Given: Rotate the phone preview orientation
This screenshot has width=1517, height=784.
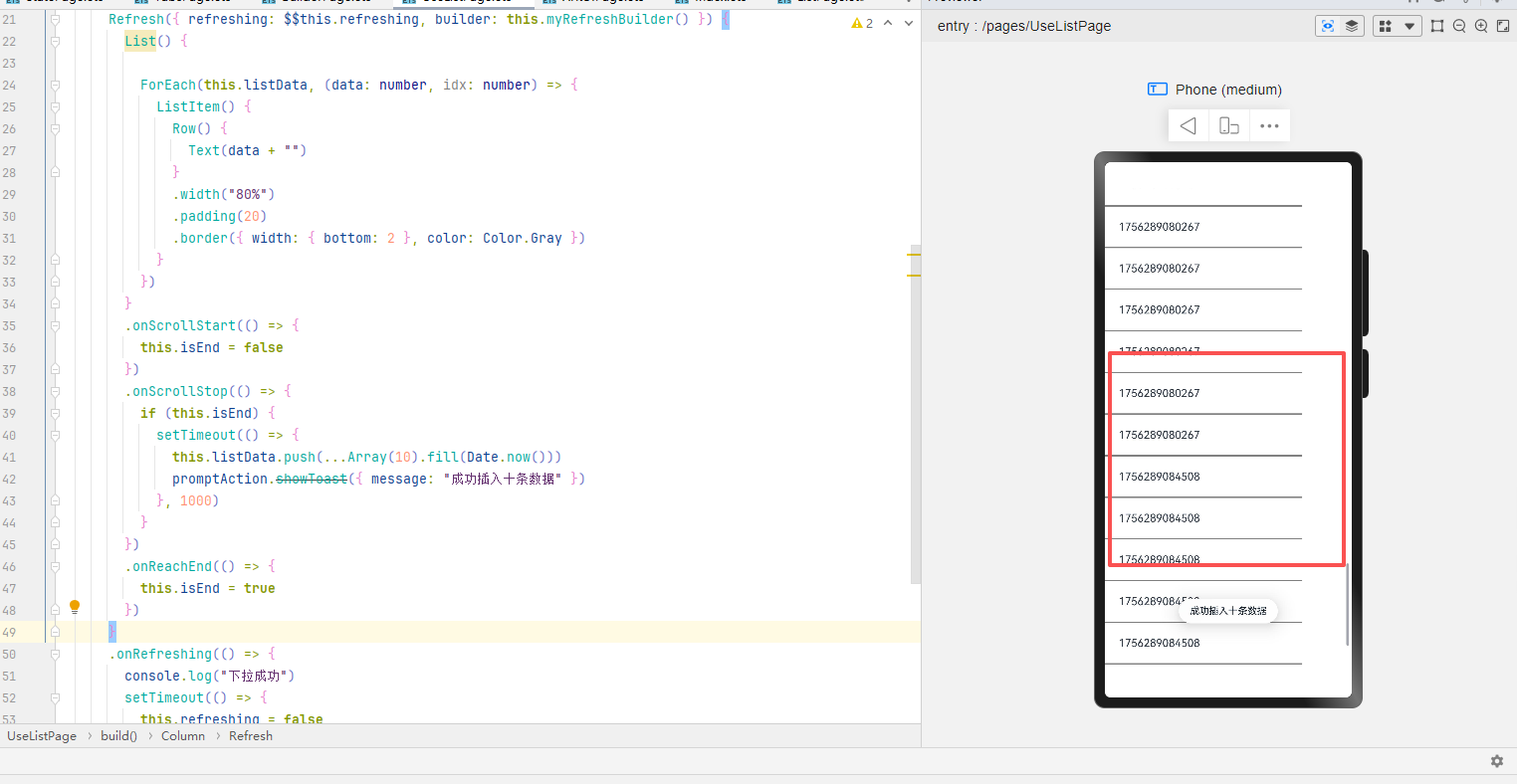Looking at the screenshot, I should 1229,126.
